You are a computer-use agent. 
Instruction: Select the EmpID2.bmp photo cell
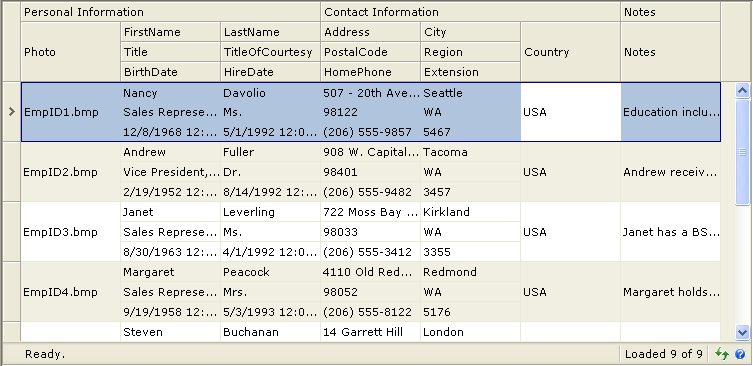click(x=71, y=172)
